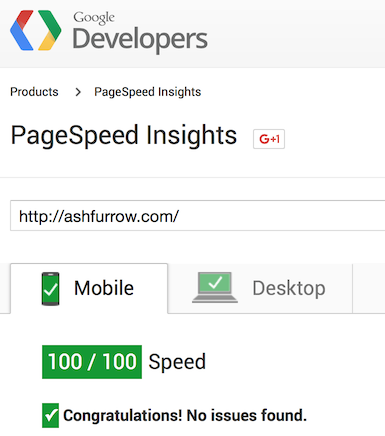Open the Google Developers wordmark link

[x=140, y=32]
